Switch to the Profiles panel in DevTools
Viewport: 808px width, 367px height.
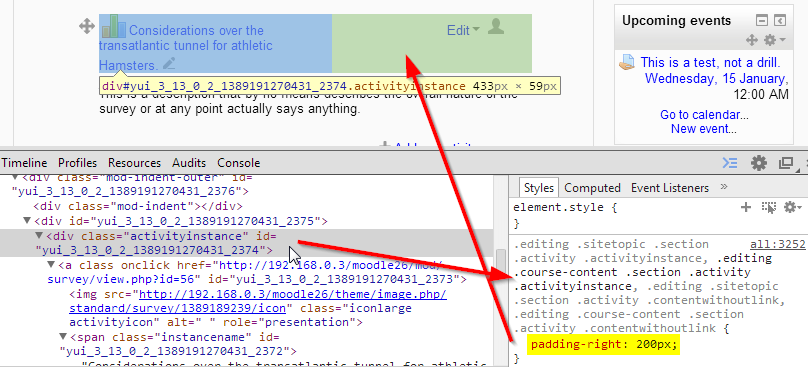click(77, 163)
